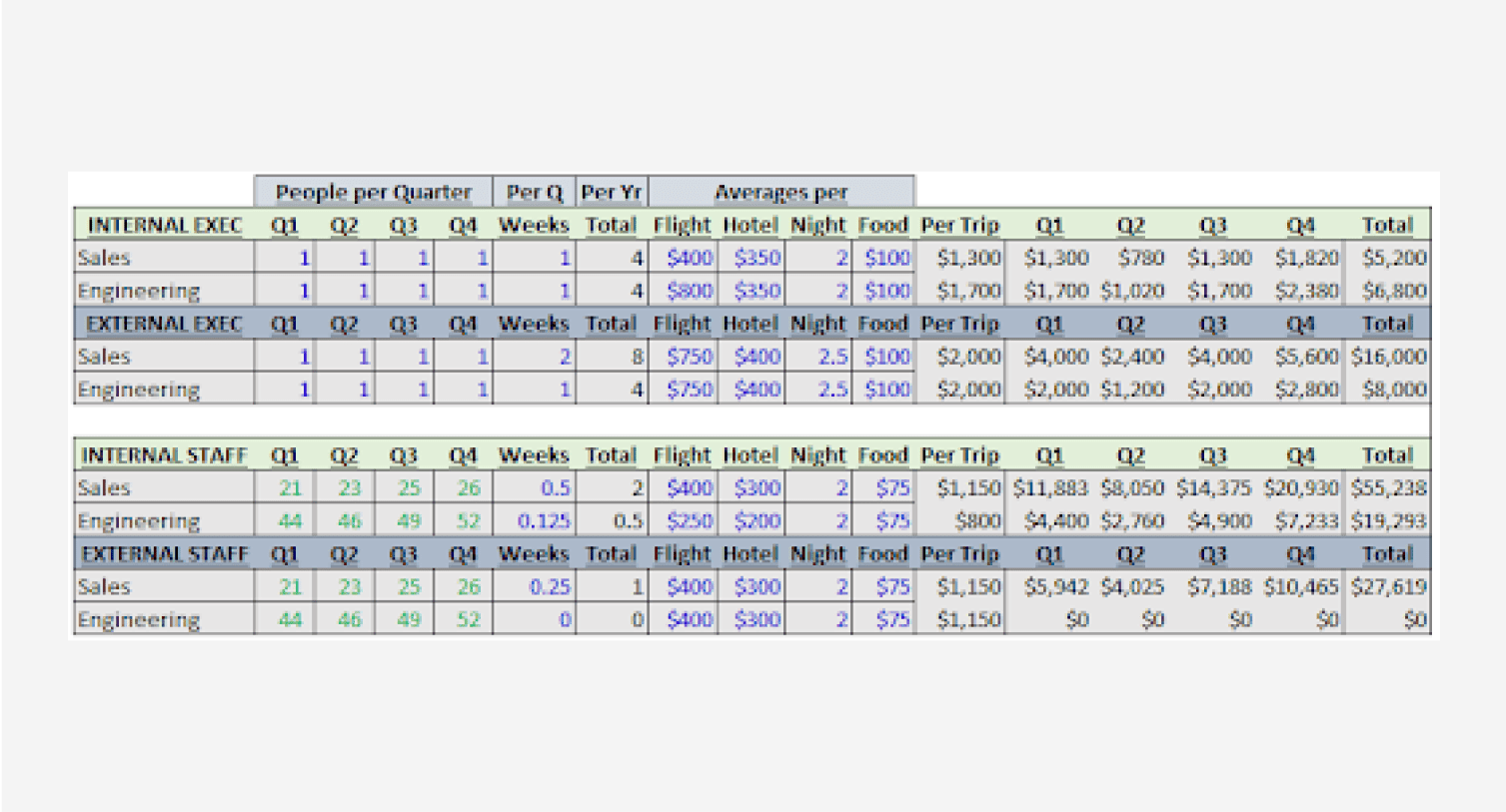Select the $800 flight cost cell
Image resolution: width=1506 pixels, height=812 pixels.
pos(690,291)
